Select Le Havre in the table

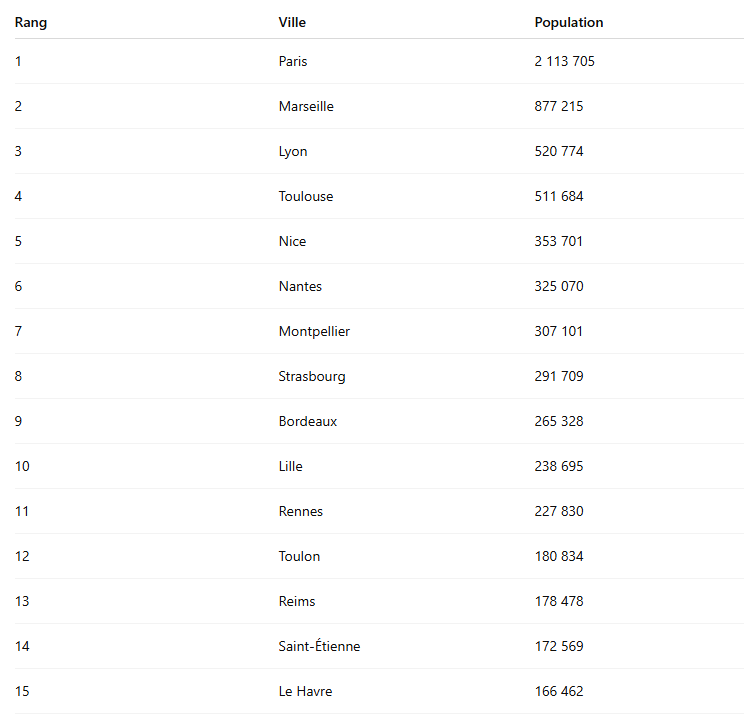tap(305, 691)
